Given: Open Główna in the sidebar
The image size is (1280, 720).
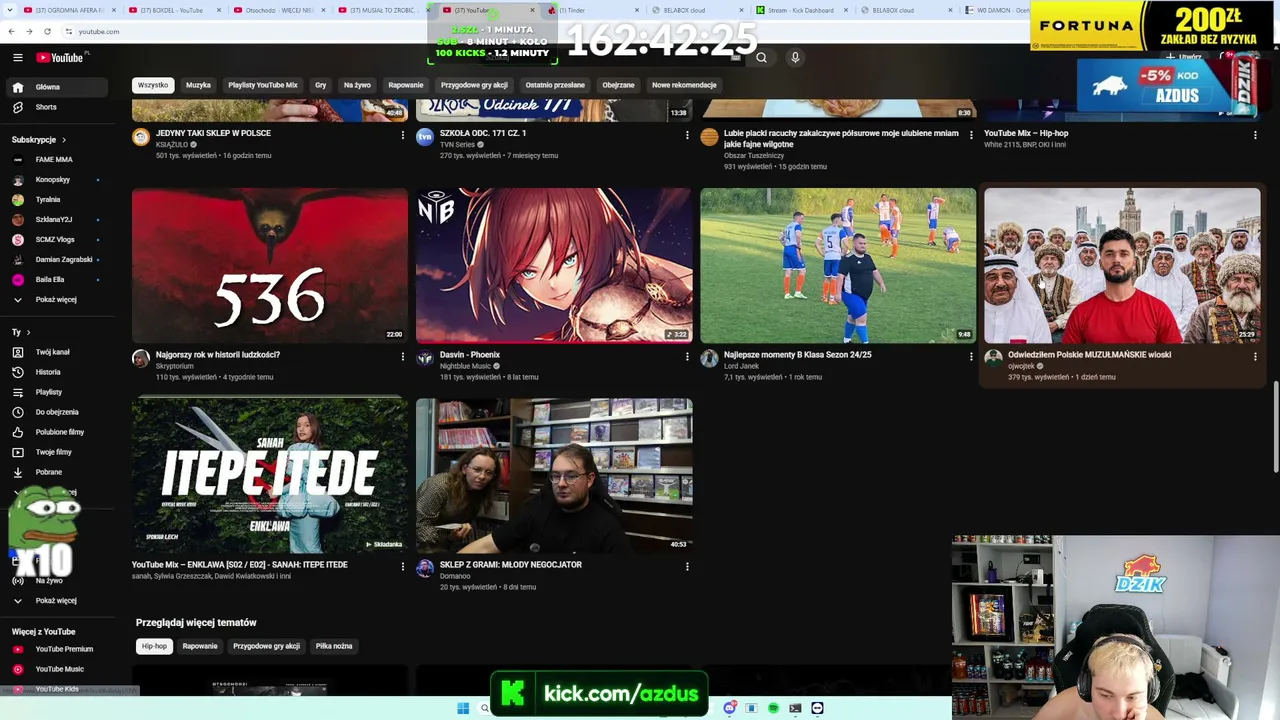Looking at the screenshot, I should point(58,87).
